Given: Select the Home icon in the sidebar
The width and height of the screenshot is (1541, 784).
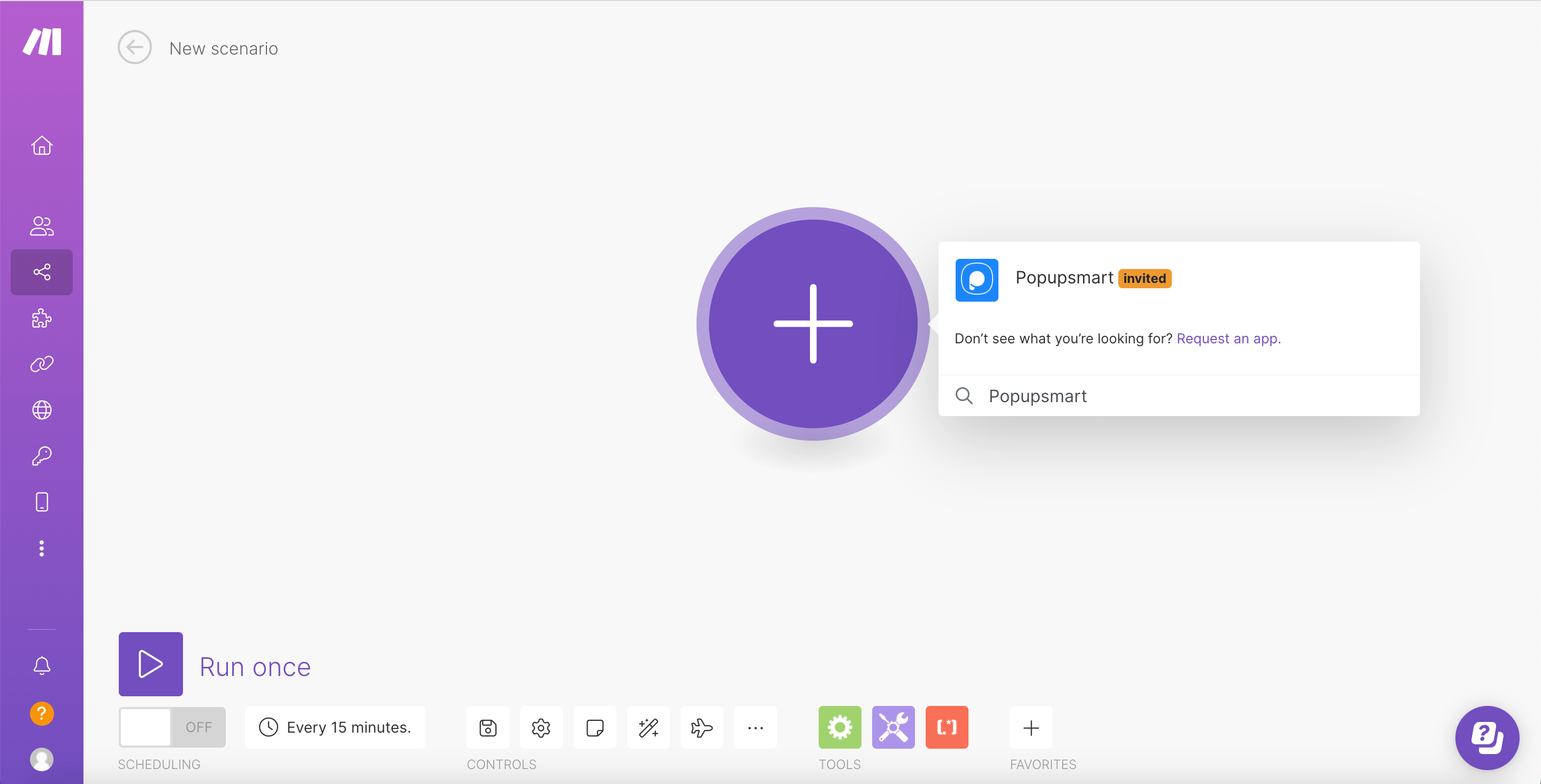Looking at the screenshot, I should pos(41,145).
